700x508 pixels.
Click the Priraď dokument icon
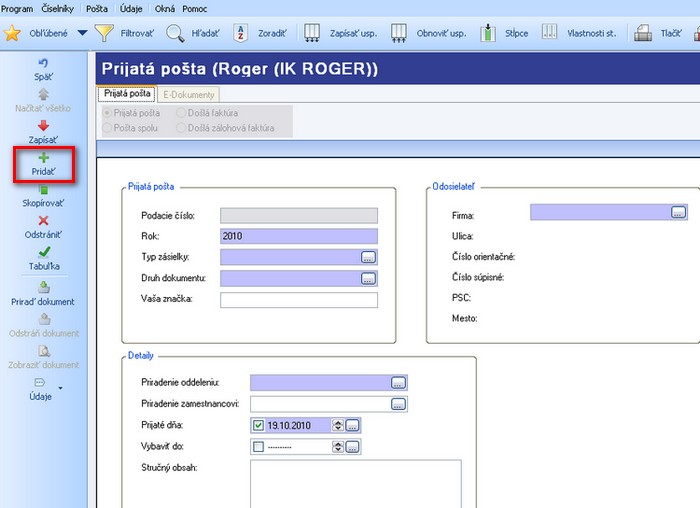click(x=44, y=287)
